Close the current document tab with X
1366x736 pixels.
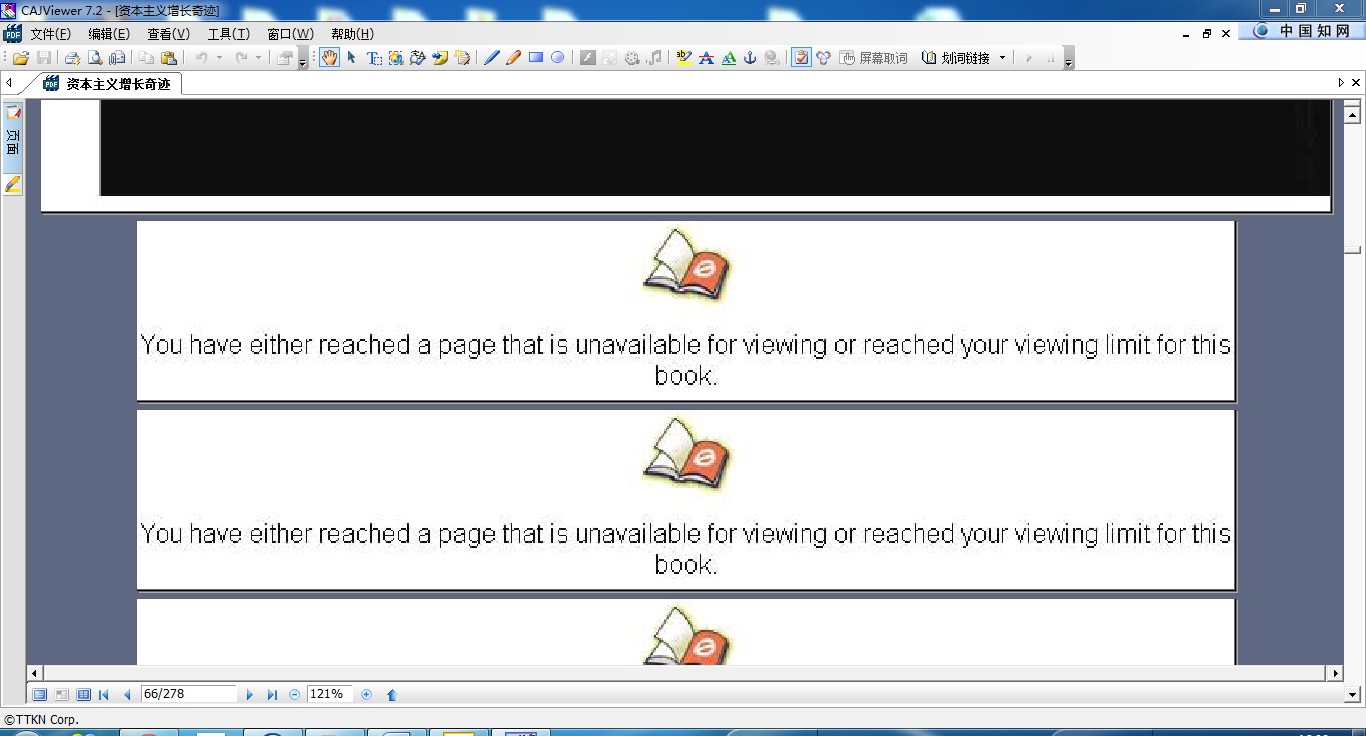click(1356, 83)
